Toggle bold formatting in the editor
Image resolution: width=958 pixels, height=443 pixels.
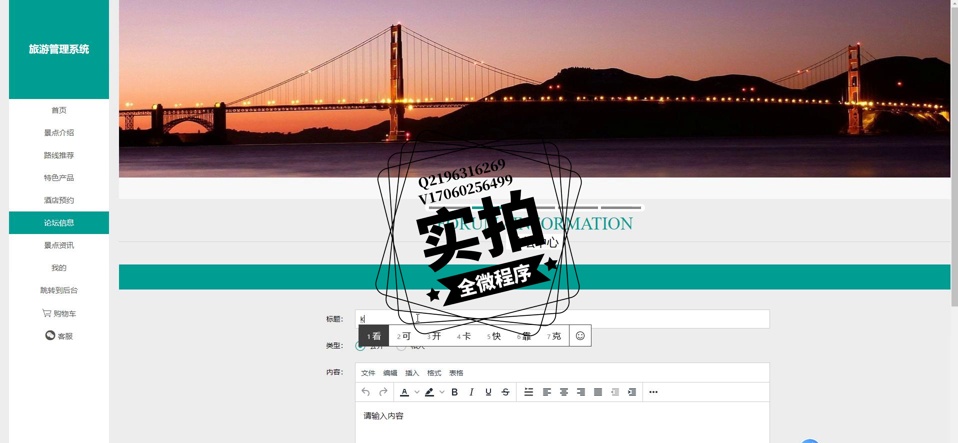point(455,392)
